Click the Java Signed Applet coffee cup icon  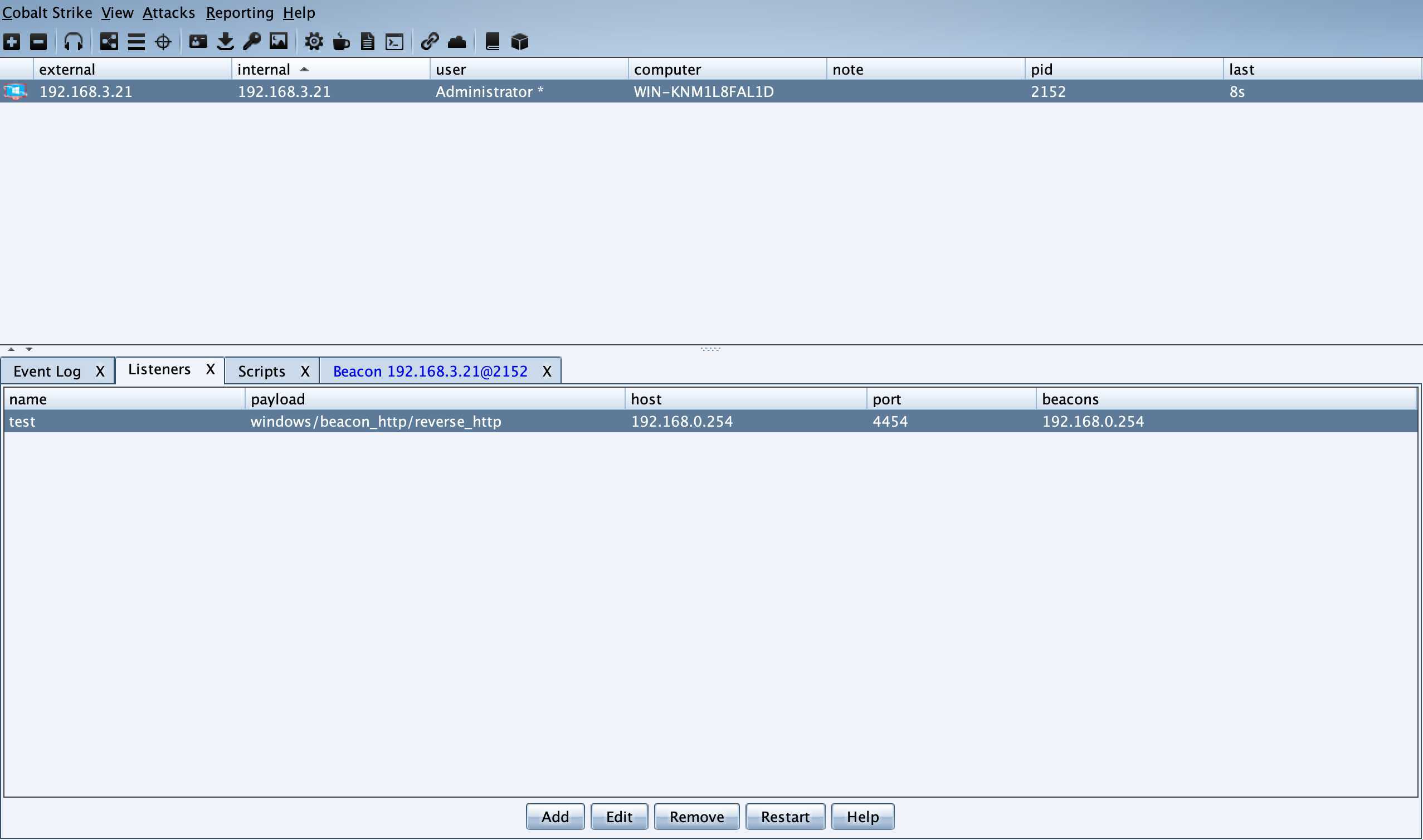click(x=342, y=42)
